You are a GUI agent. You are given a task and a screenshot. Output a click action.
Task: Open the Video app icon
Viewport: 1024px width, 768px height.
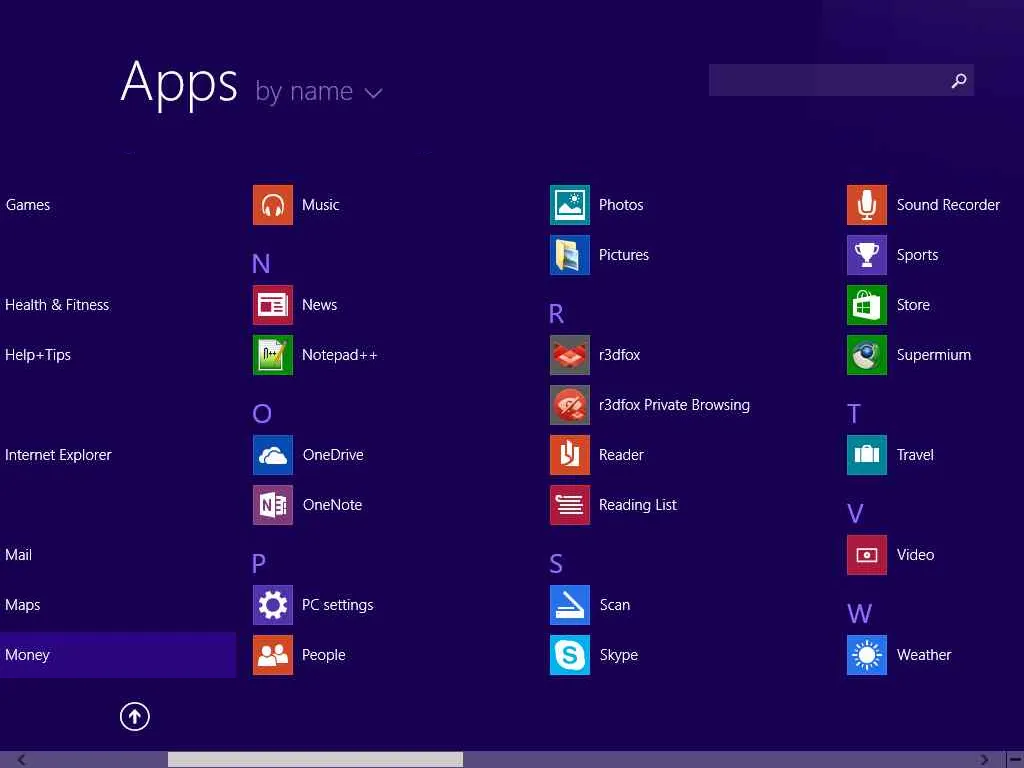coord(867,555)
